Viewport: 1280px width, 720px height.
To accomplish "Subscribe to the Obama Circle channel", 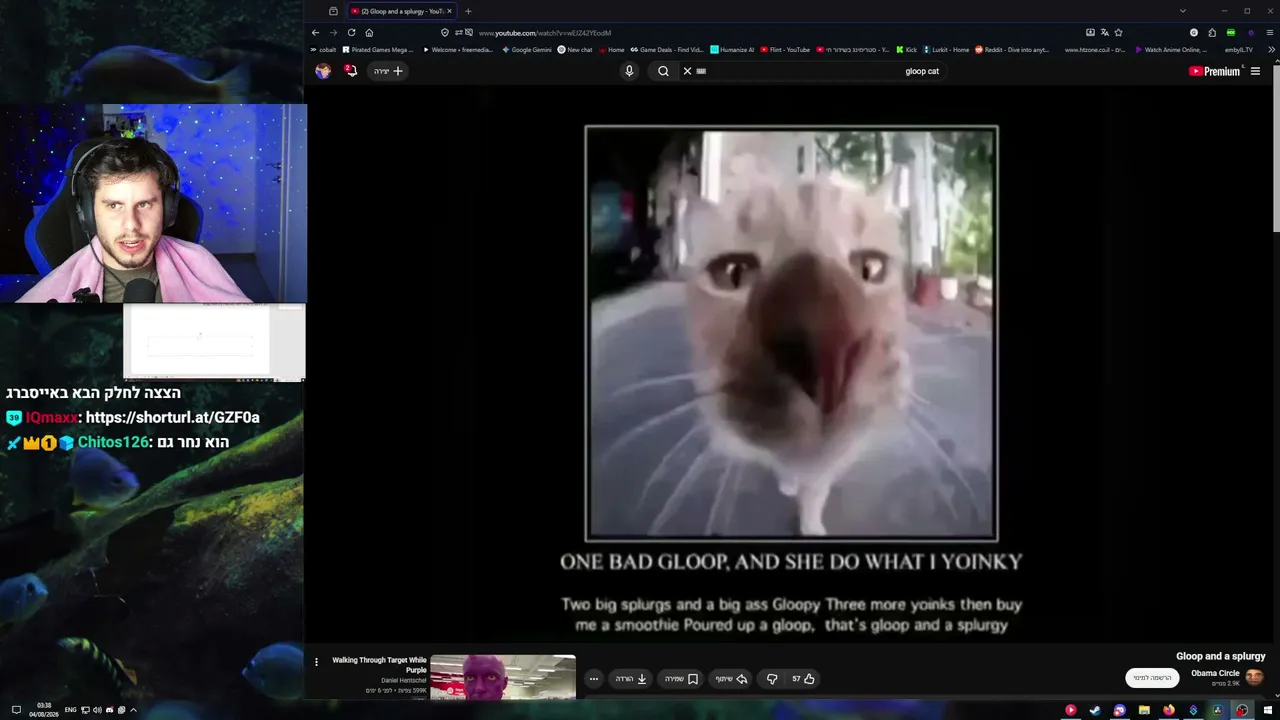I will [1152, 678].
